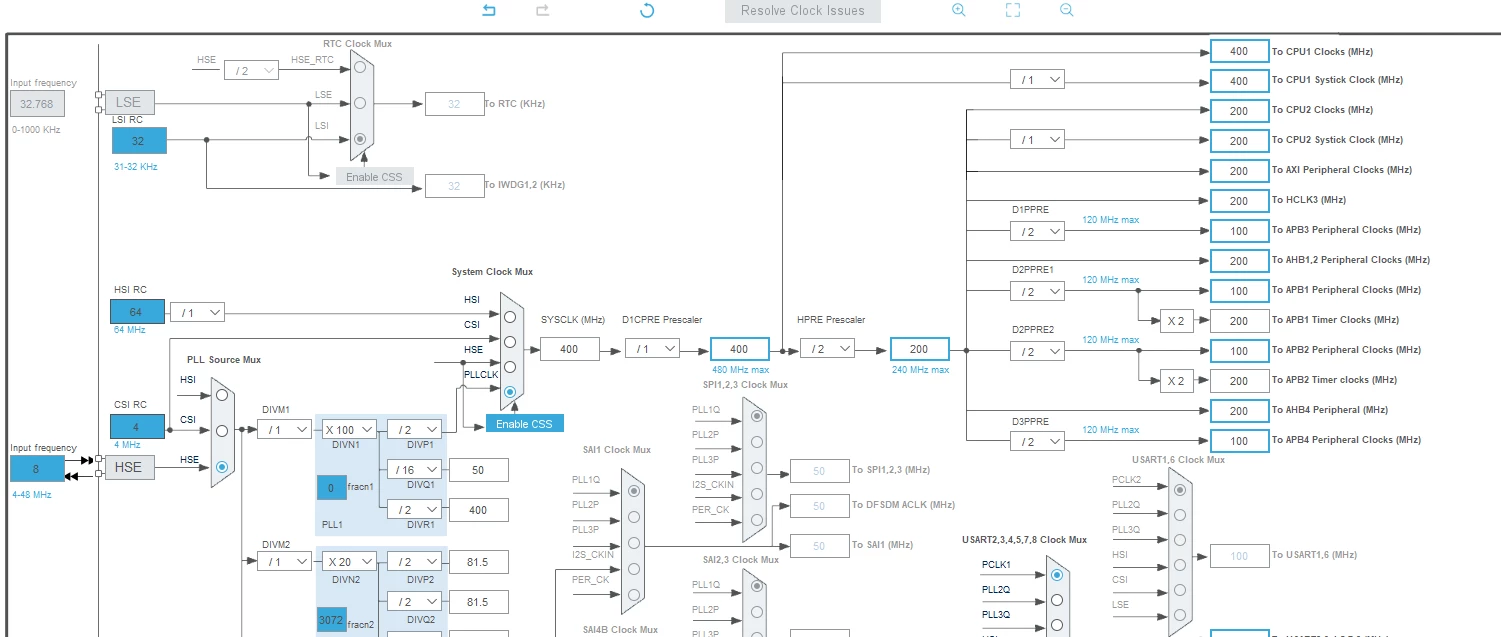
Task: Open the D1CPRE Prescaler dropdown
Action: pos(652,349)
